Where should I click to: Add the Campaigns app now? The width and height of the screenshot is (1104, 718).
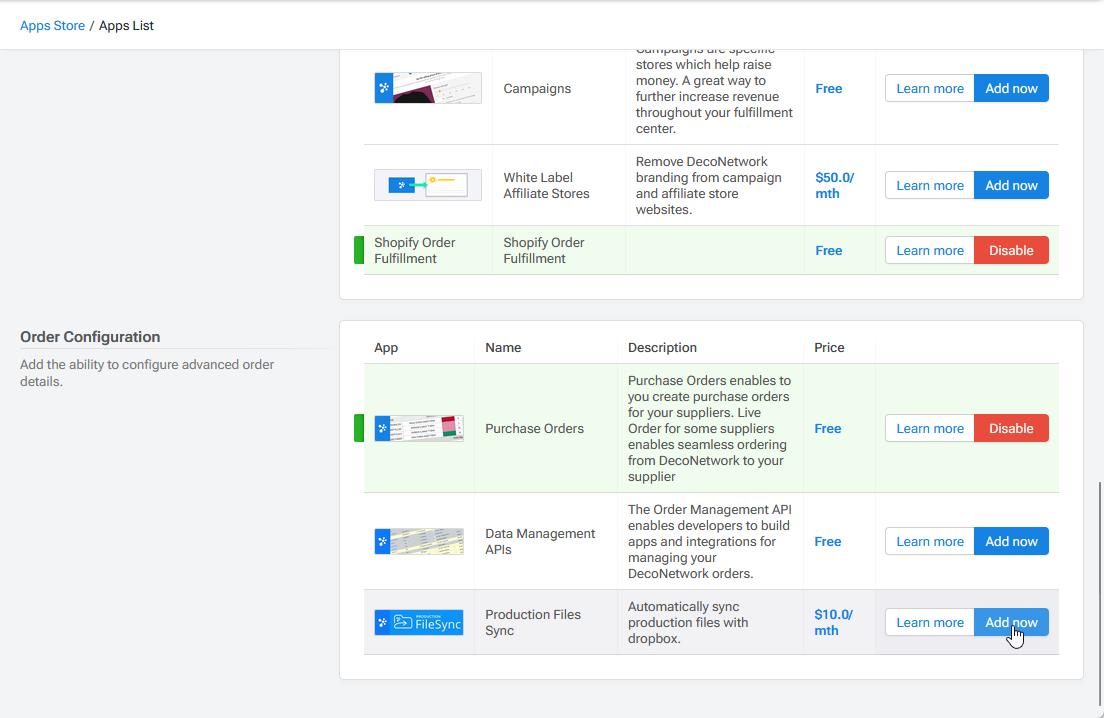pos(1011,89)
